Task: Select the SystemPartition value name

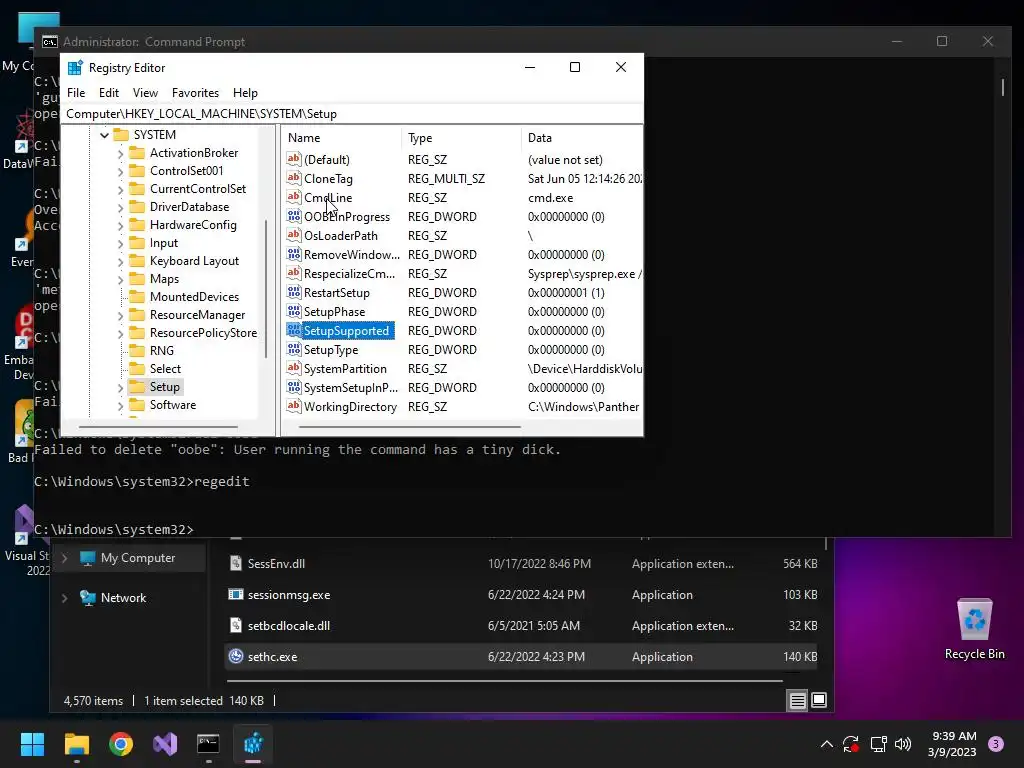Action: [345, 369]
